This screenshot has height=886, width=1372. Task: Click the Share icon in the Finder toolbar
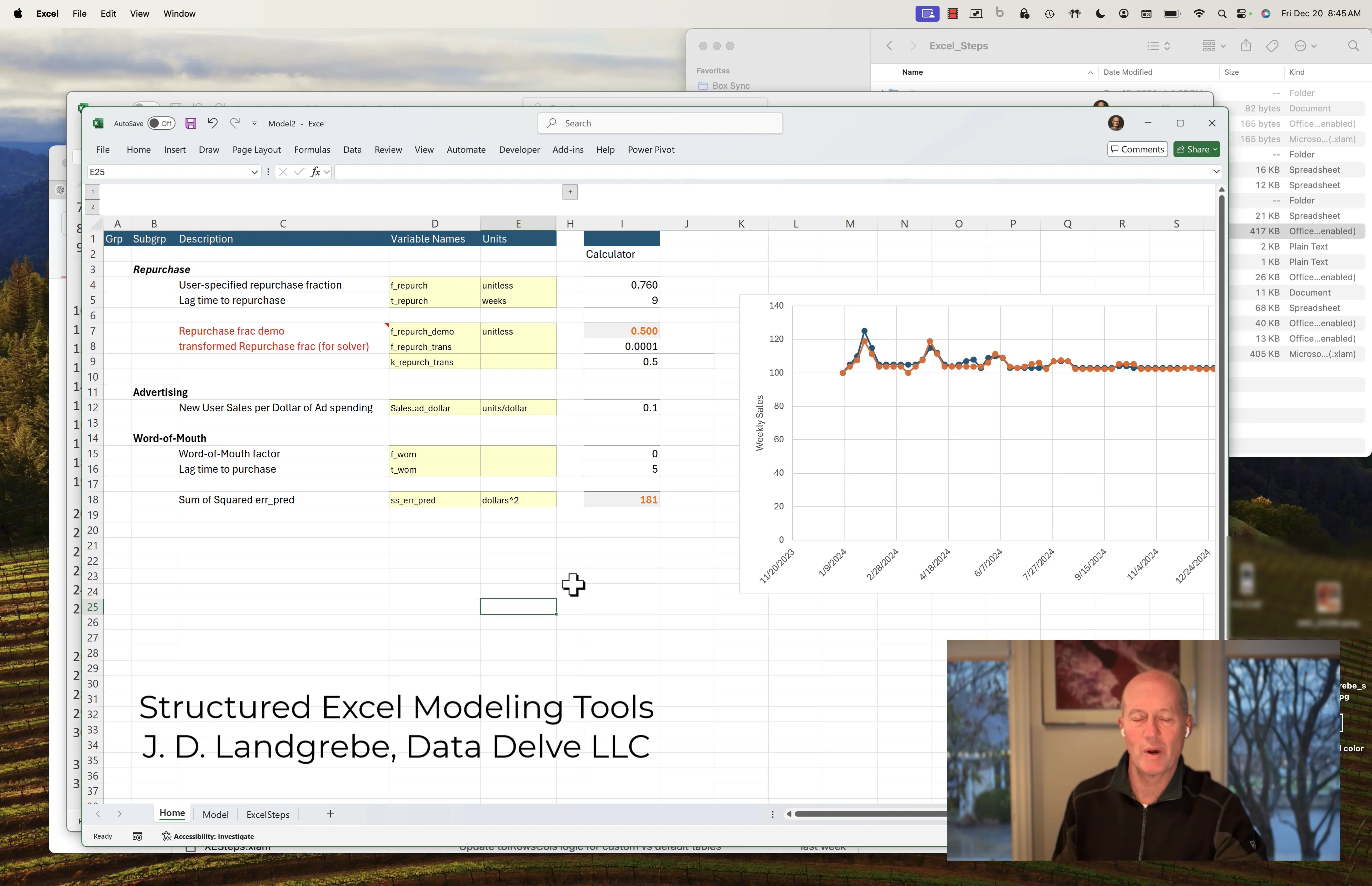1246,45
